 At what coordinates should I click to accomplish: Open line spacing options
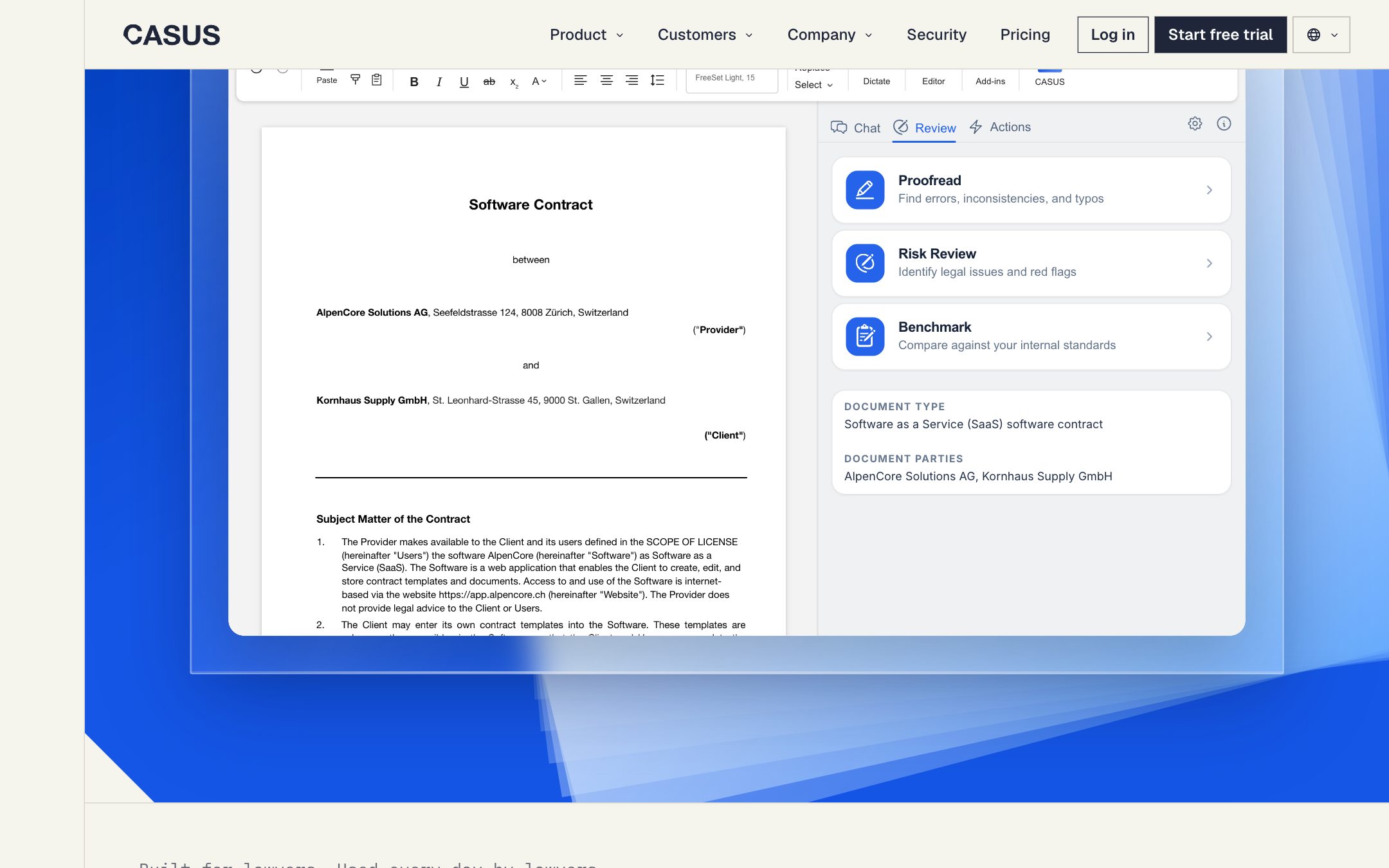pyautogui.click(x=657, y=80)
